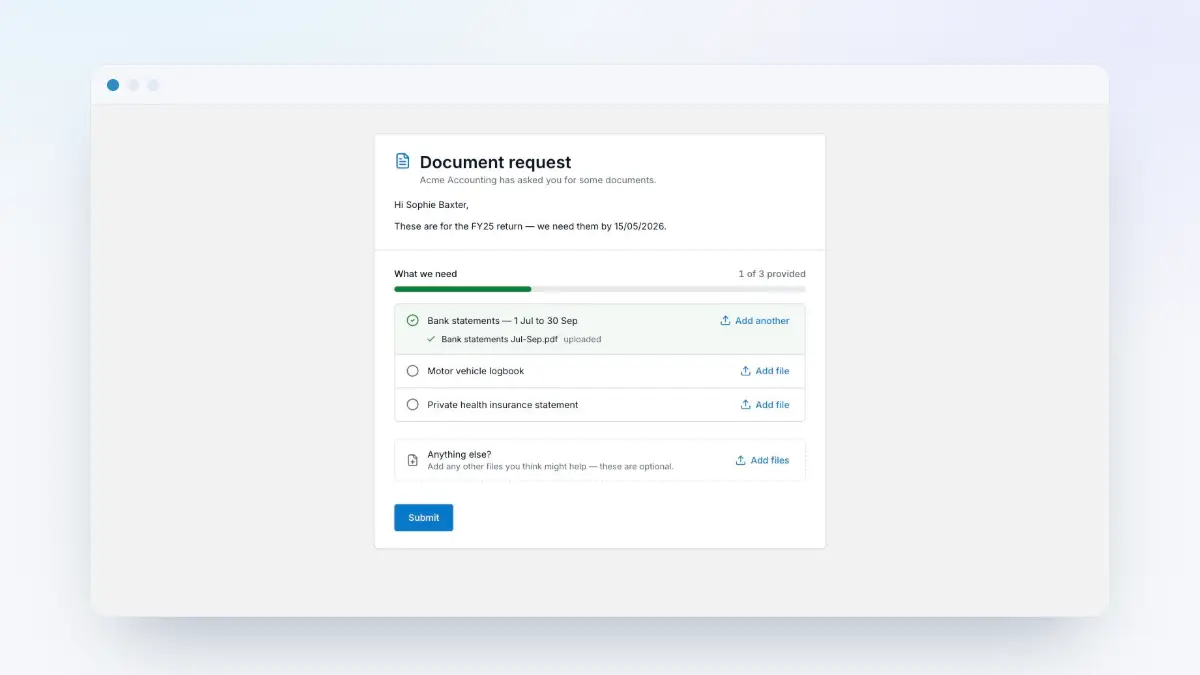This screenshot has height=675, width=1200.
Task: Click the green check circle for Bank statements
Action: click(x=412, y=321)
